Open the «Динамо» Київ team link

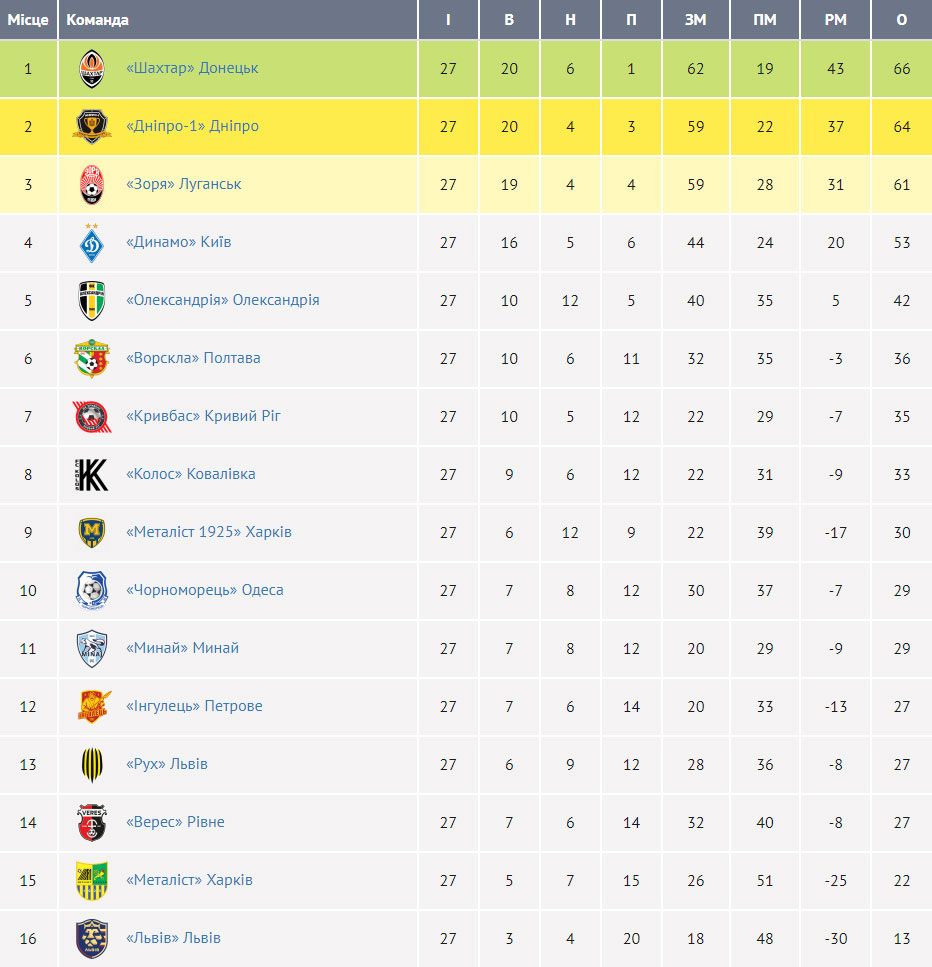[x=178, y=242]
